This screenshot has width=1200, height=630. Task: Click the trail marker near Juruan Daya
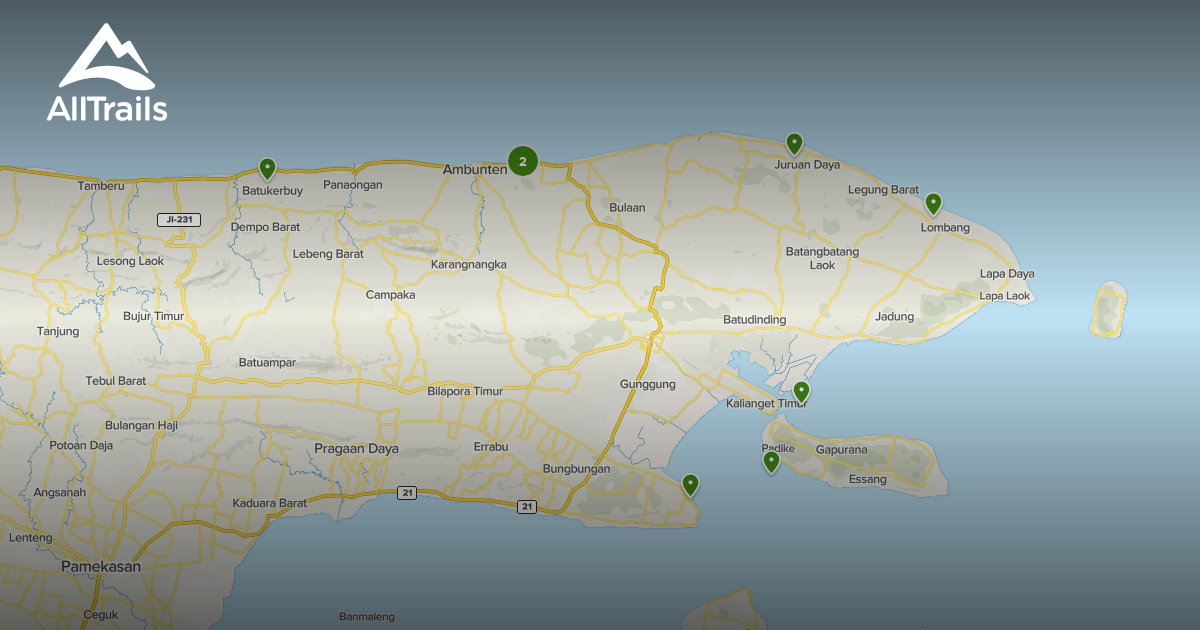click(x=795, y=143)
